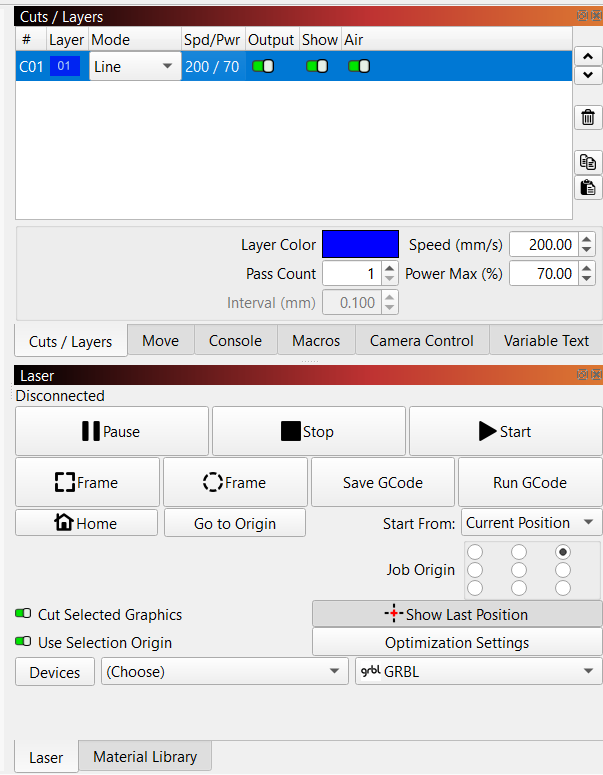Viewport: 603px width, 775px height.
Task: Click the blue Layer Color swatch
Action: point(360,245)
